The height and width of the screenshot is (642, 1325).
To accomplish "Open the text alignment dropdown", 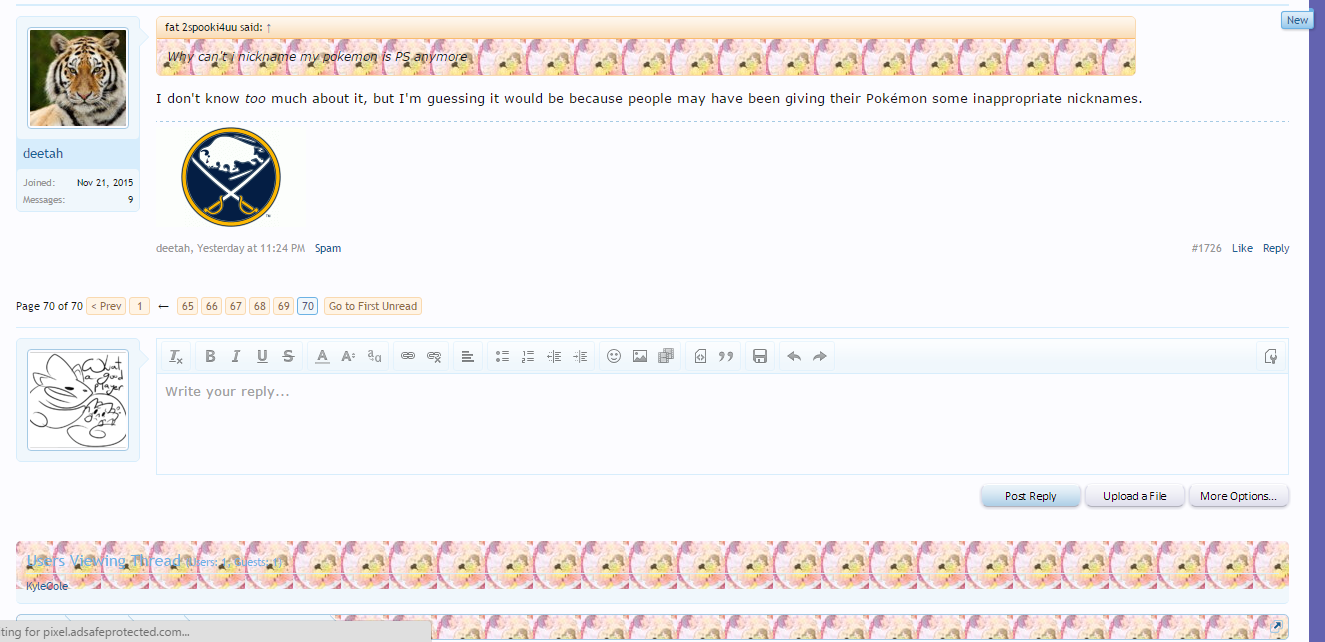I will pos(468,356).
